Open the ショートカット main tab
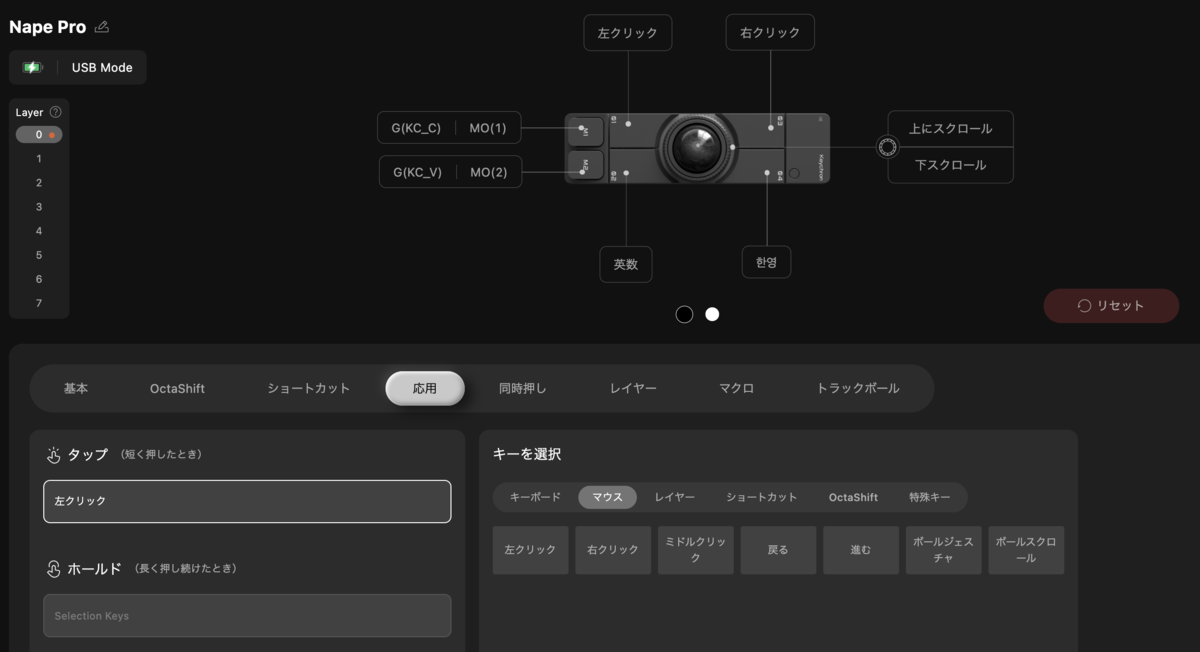The image size is (1200, 652). click(x=309, y=388)
